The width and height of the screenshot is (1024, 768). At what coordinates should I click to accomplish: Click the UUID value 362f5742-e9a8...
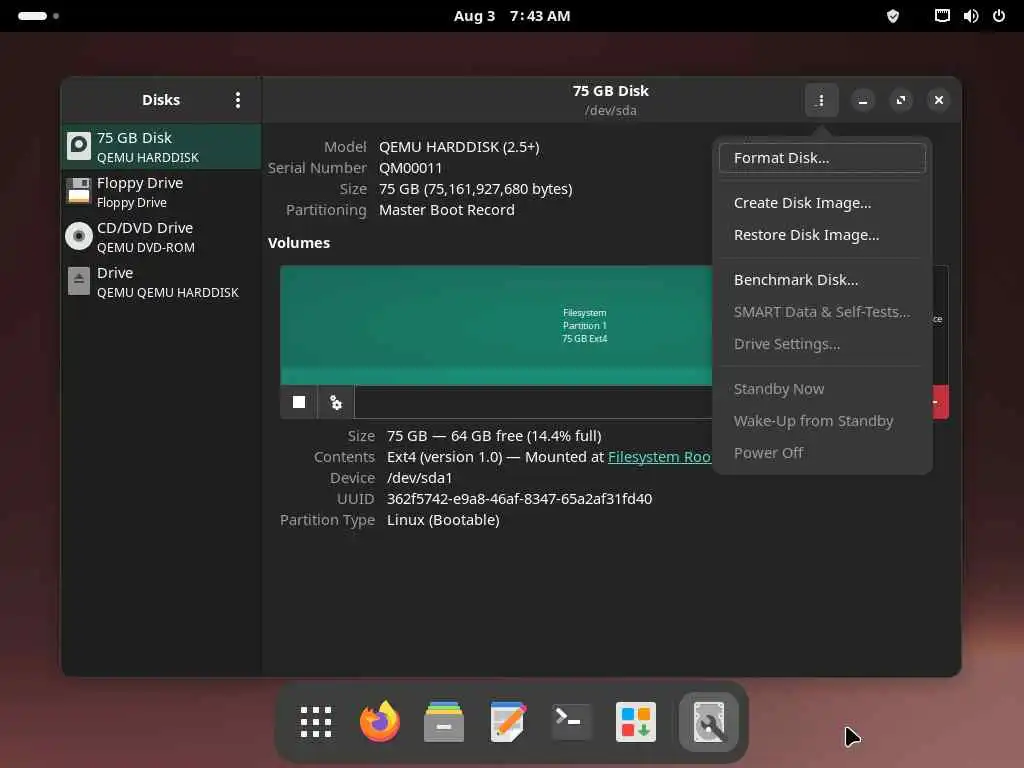point(519,499)
